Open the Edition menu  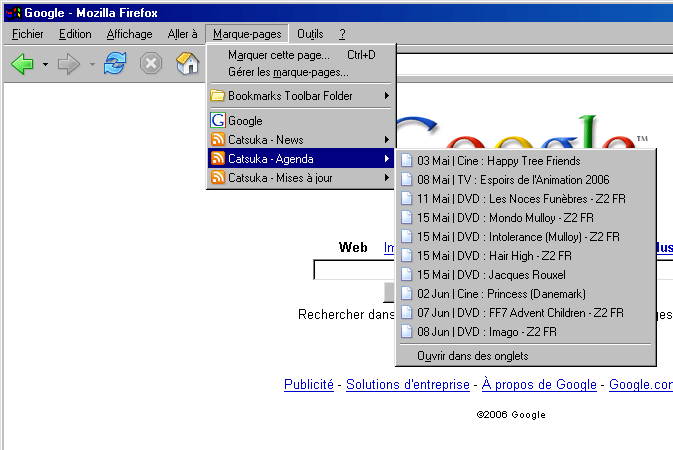pos(75,34)
